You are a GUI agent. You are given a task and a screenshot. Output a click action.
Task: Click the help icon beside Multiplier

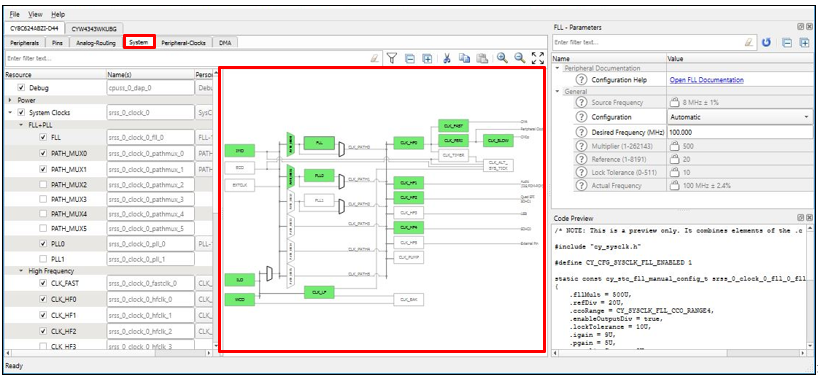click(x=581, y=146)
